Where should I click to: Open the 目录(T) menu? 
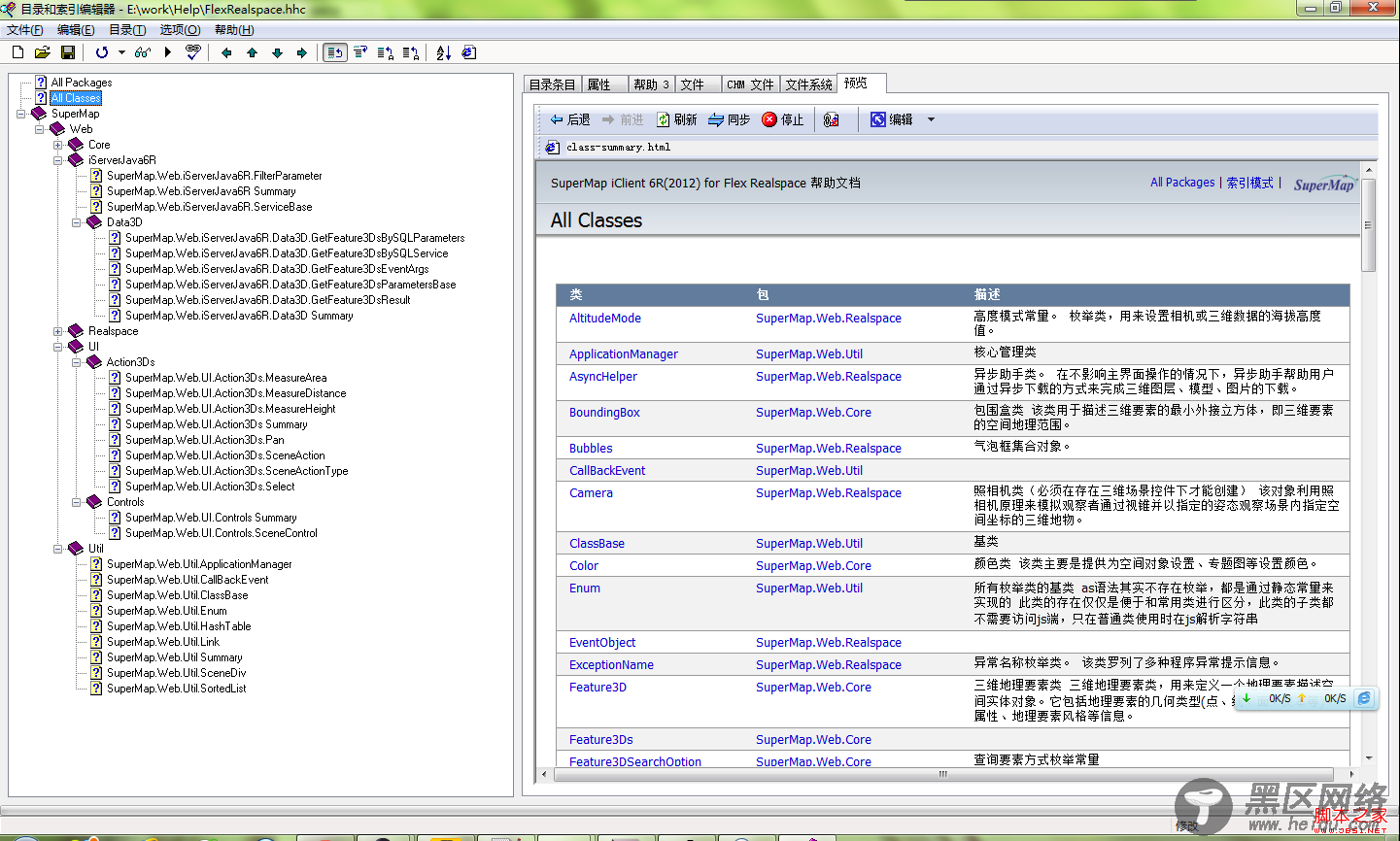click(127, 30)
